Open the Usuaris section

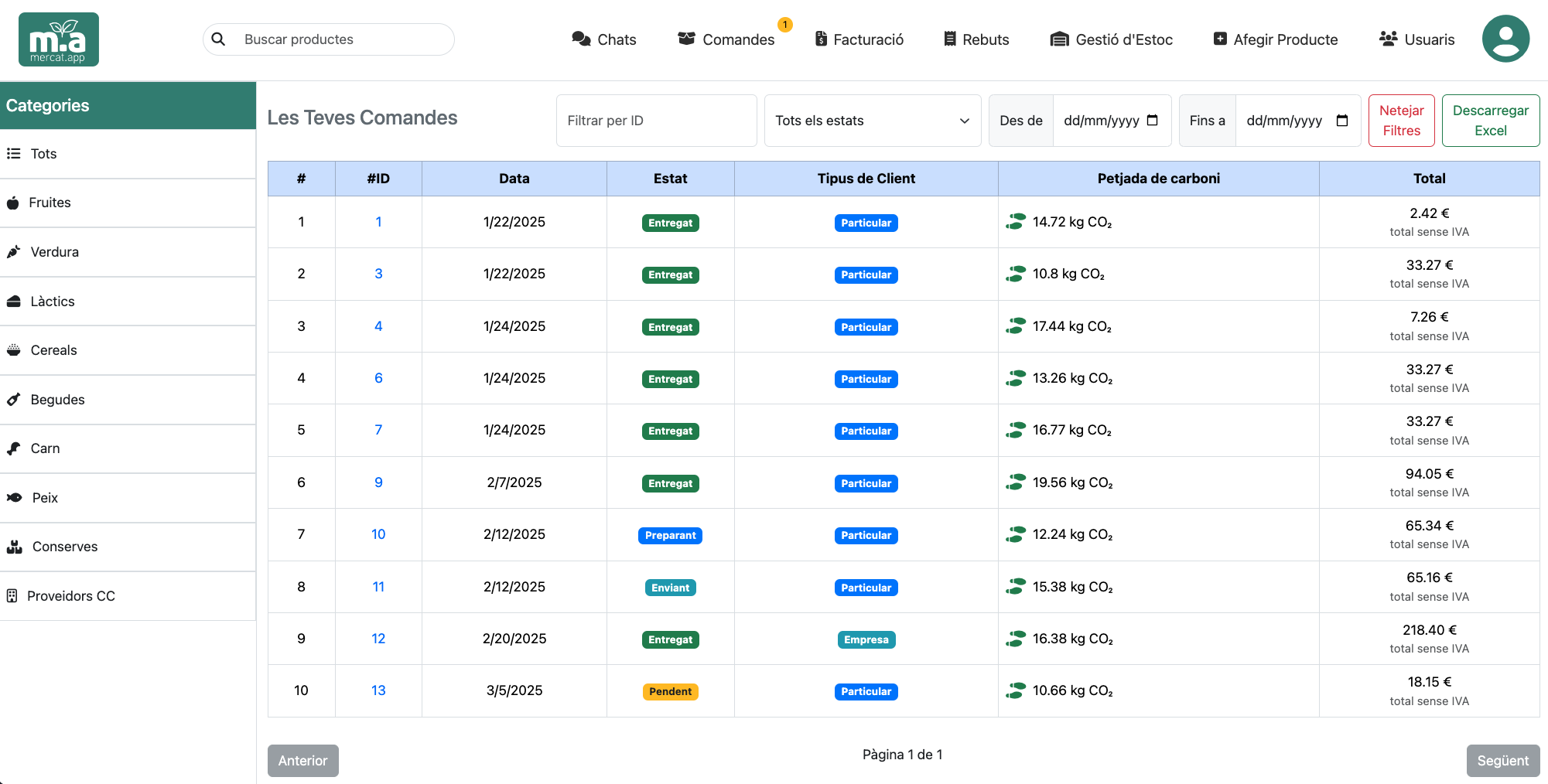1416,39
